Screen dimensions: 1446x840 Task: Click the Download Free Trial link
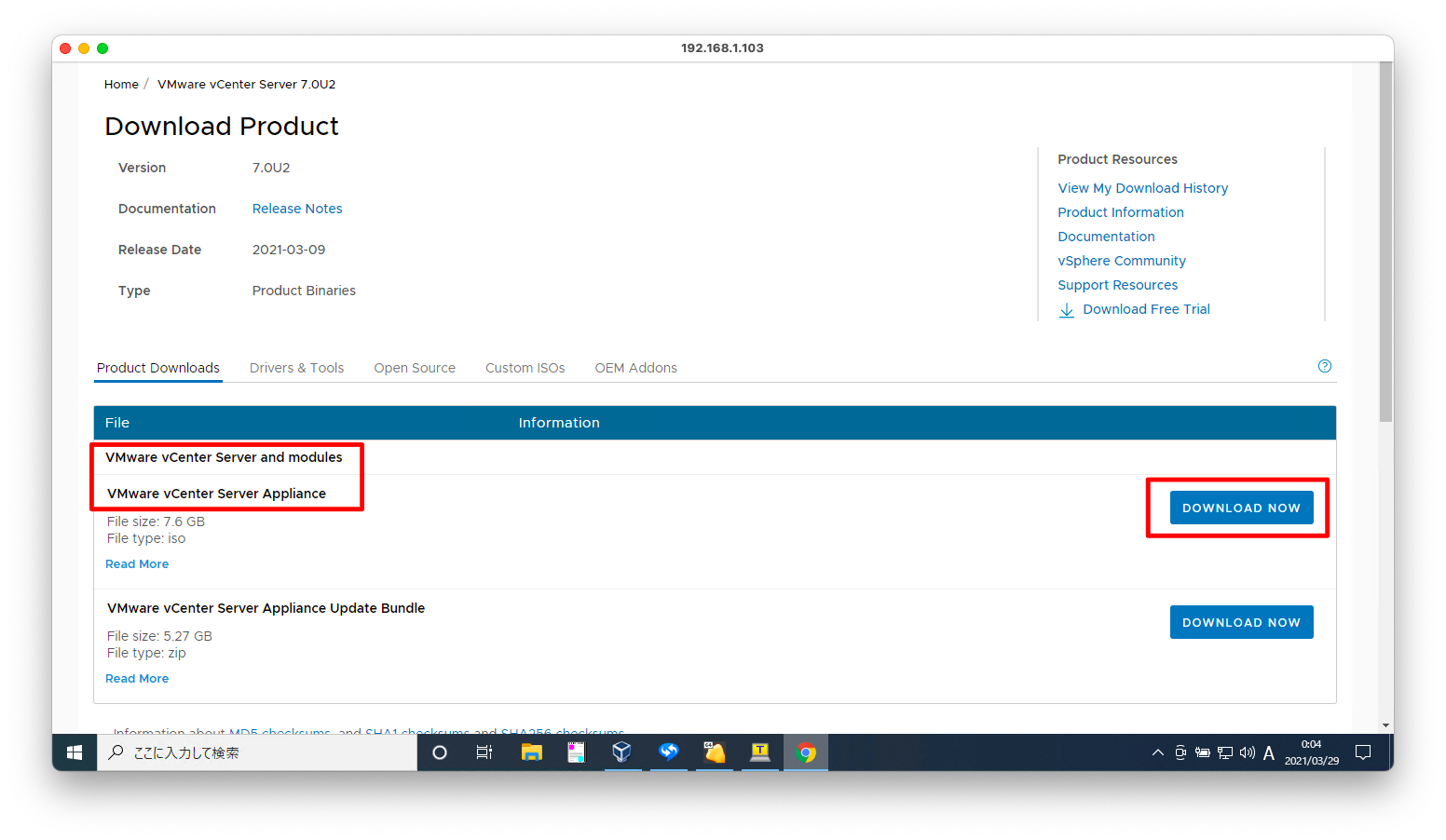point(1146,309)
